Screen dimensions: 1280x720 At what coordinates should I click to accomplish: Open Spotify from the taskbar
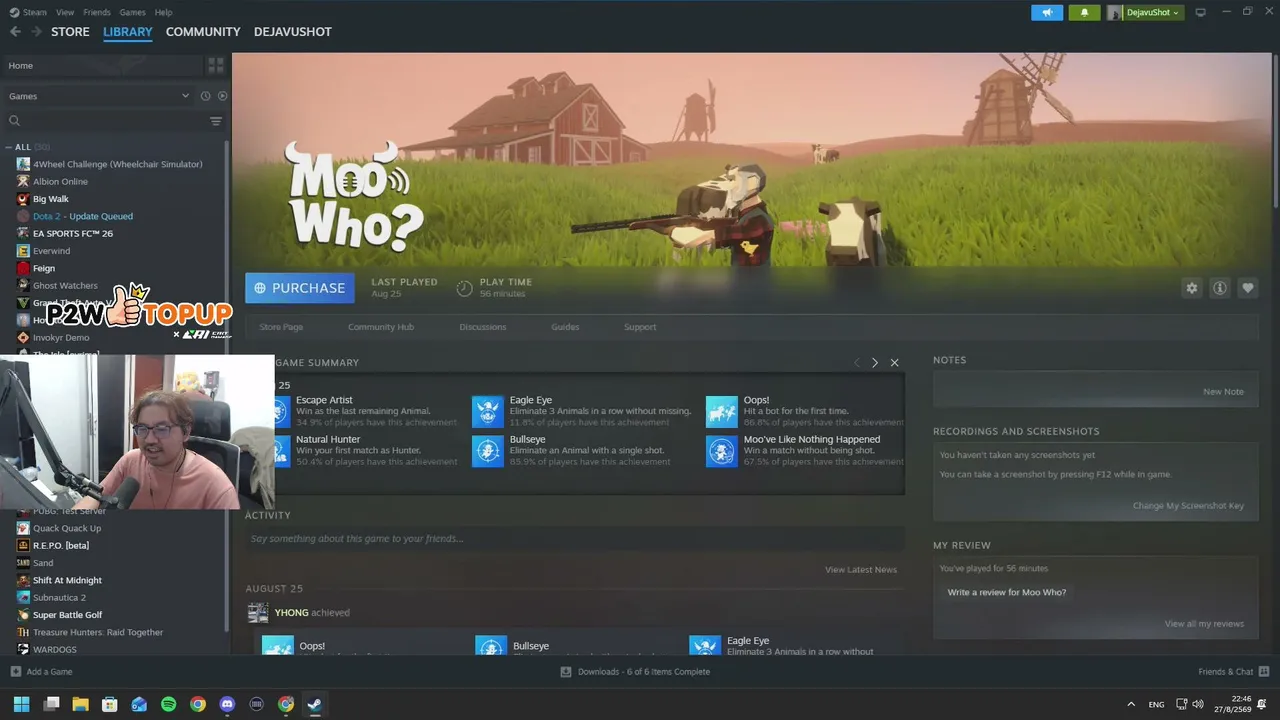168,704
